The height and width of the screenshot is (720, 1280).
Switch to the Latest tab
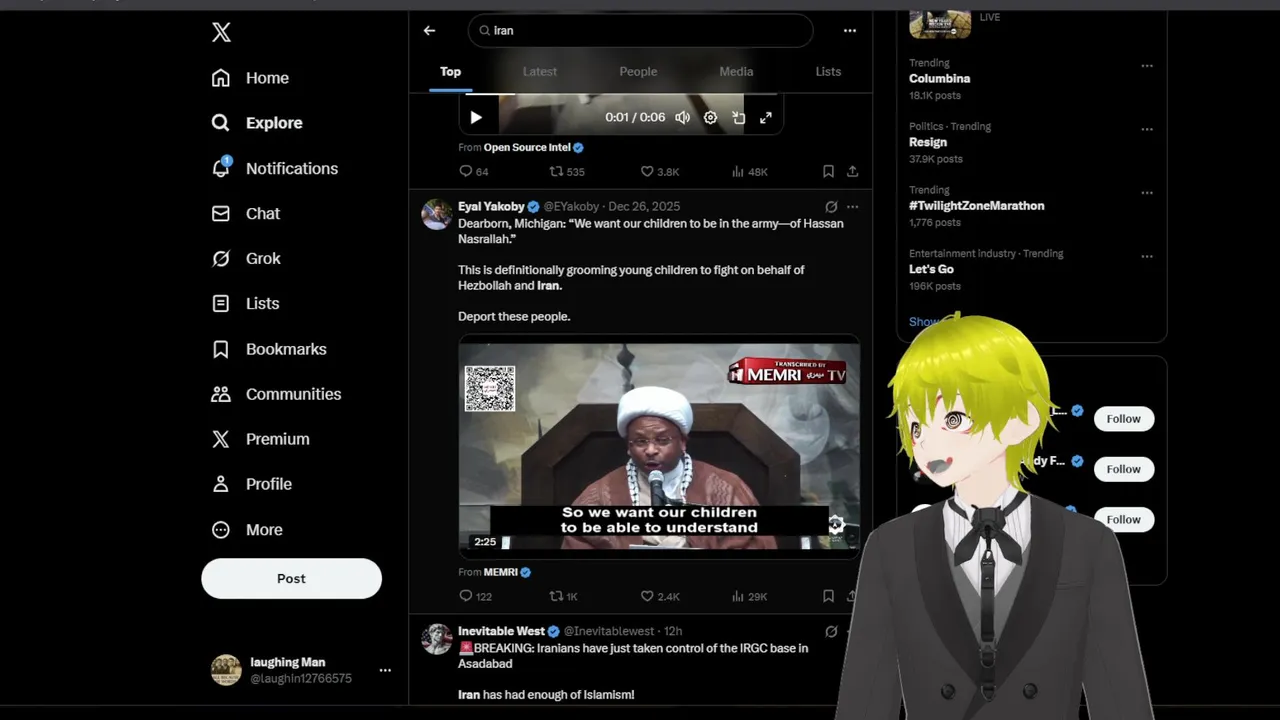pos(539,72)
